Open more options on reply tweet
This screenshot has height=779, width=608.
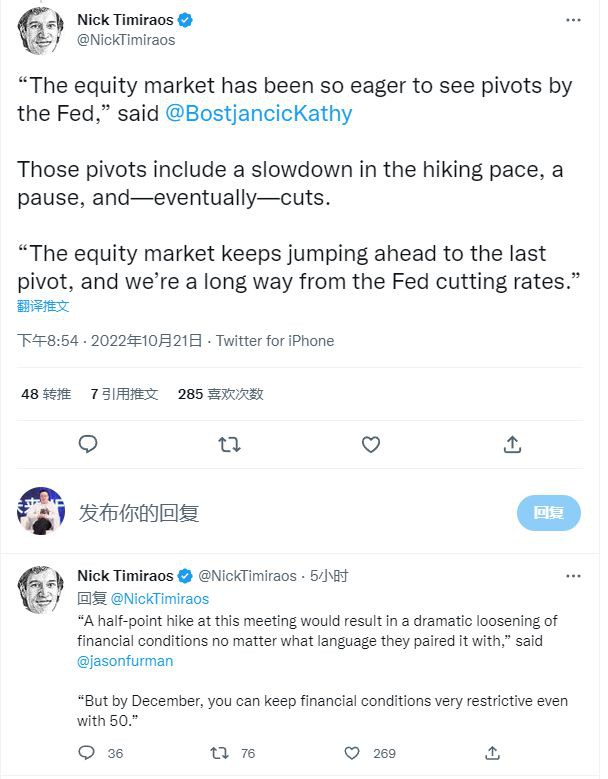[572, 576]
